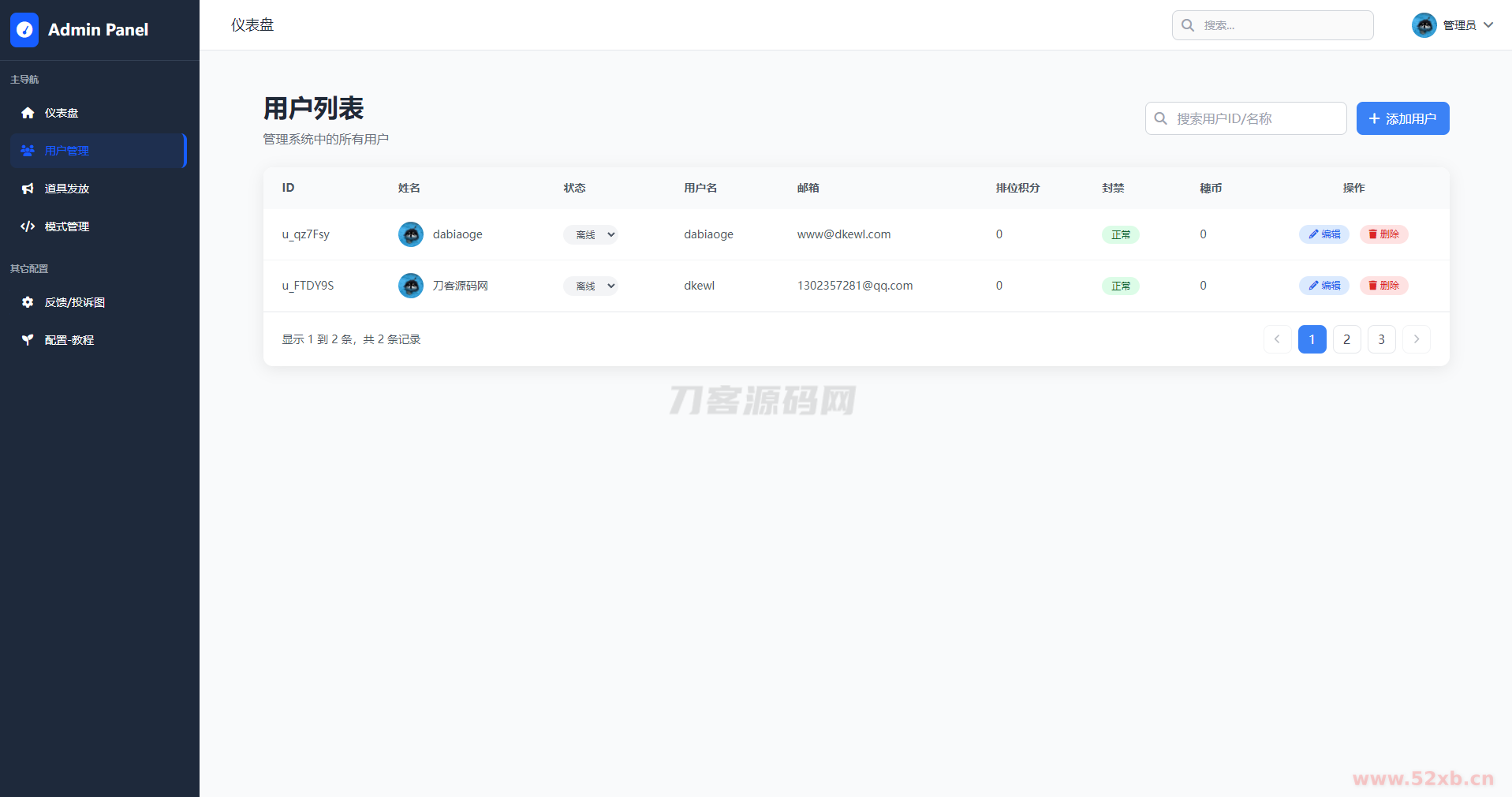1512x797 pixels.
Task: Click the home icon beside 仪表盘
Action: pyautogui.click(x=28, y=113)
